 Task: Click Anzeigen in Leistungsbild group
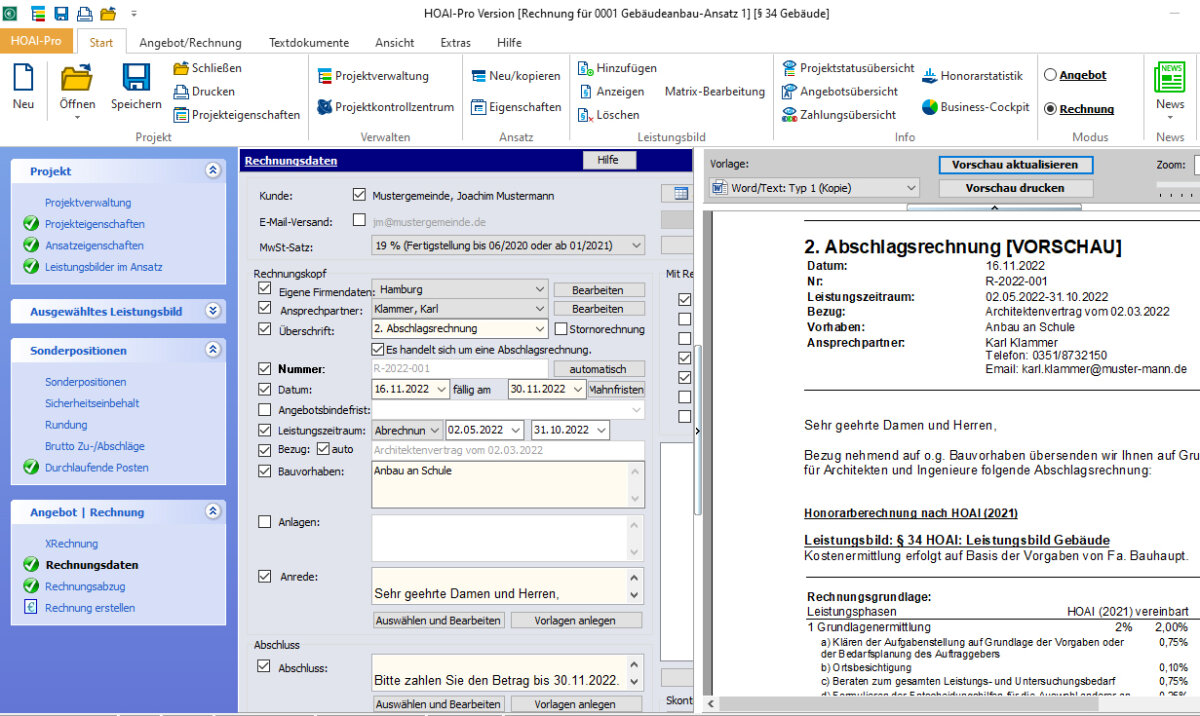(x=611, y=91)
